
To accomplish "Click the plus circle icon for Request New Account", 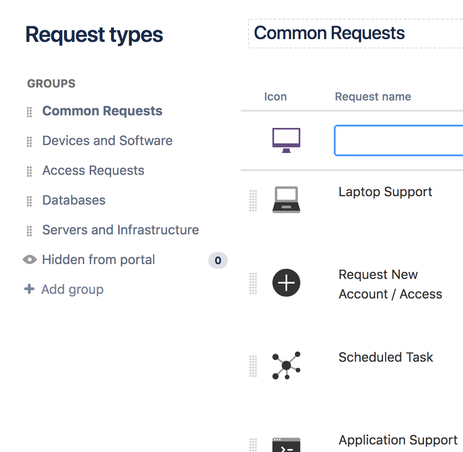I will tap(286, 283).
